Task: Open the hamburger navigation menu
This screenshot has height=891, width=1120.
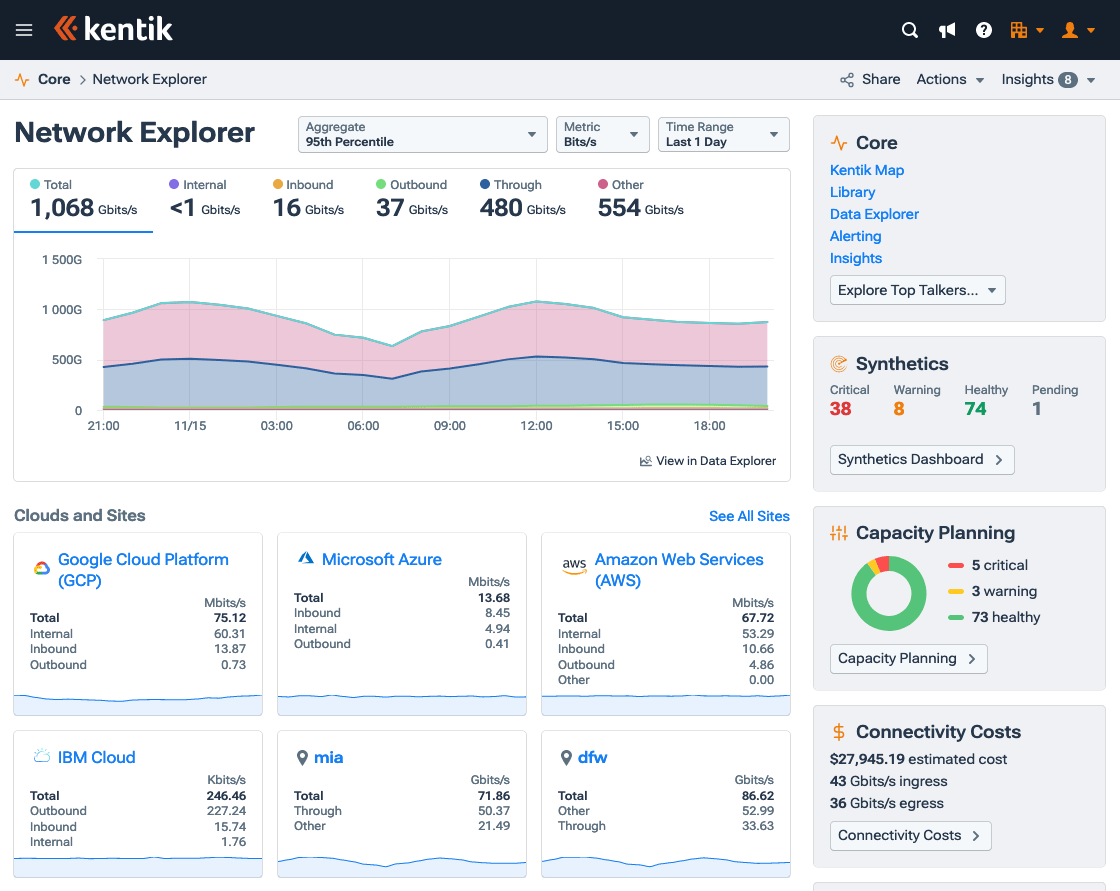Action: pos(24,29)
